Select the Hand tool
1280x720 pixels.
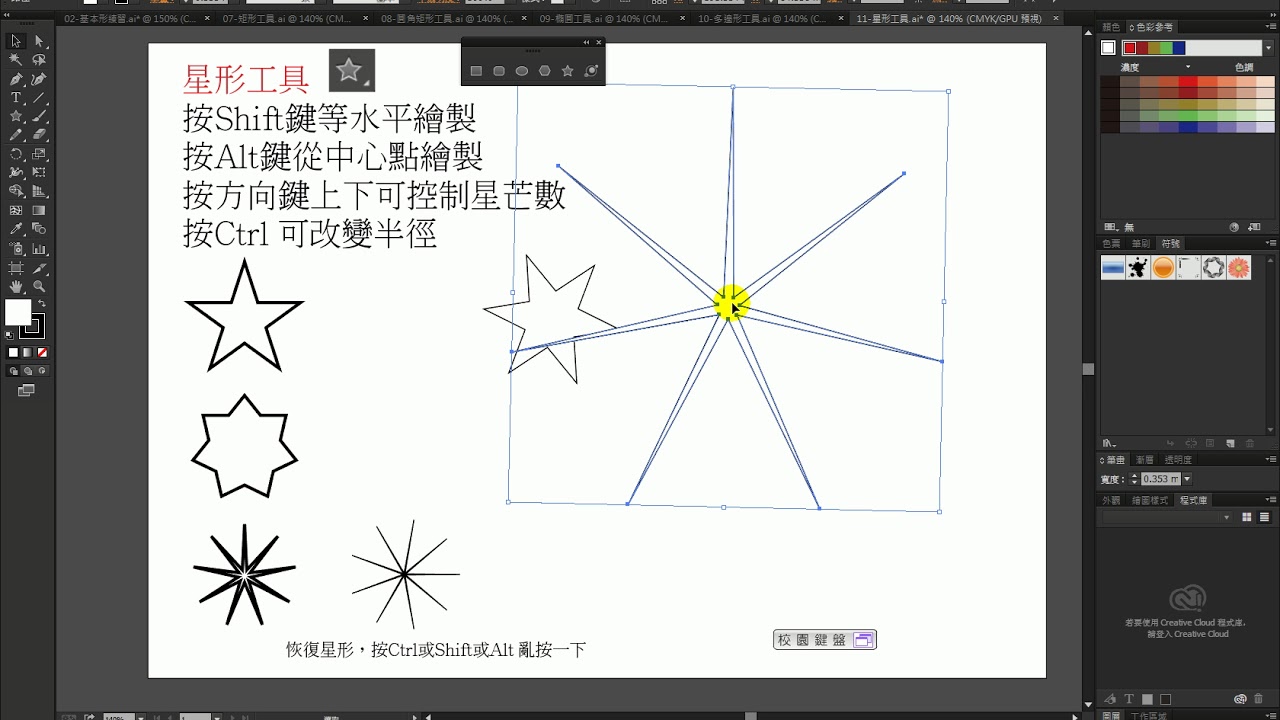(16, 287)
